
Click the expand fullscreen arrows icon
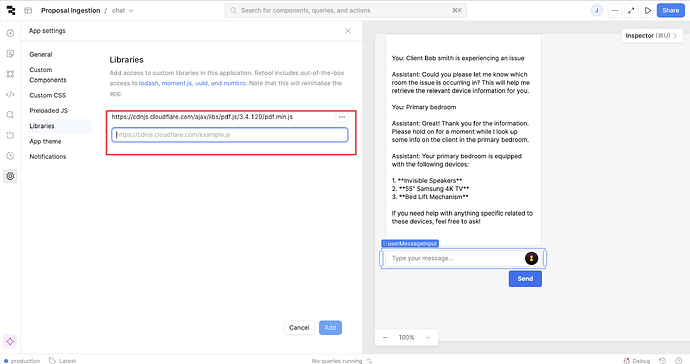coord(631,10)
